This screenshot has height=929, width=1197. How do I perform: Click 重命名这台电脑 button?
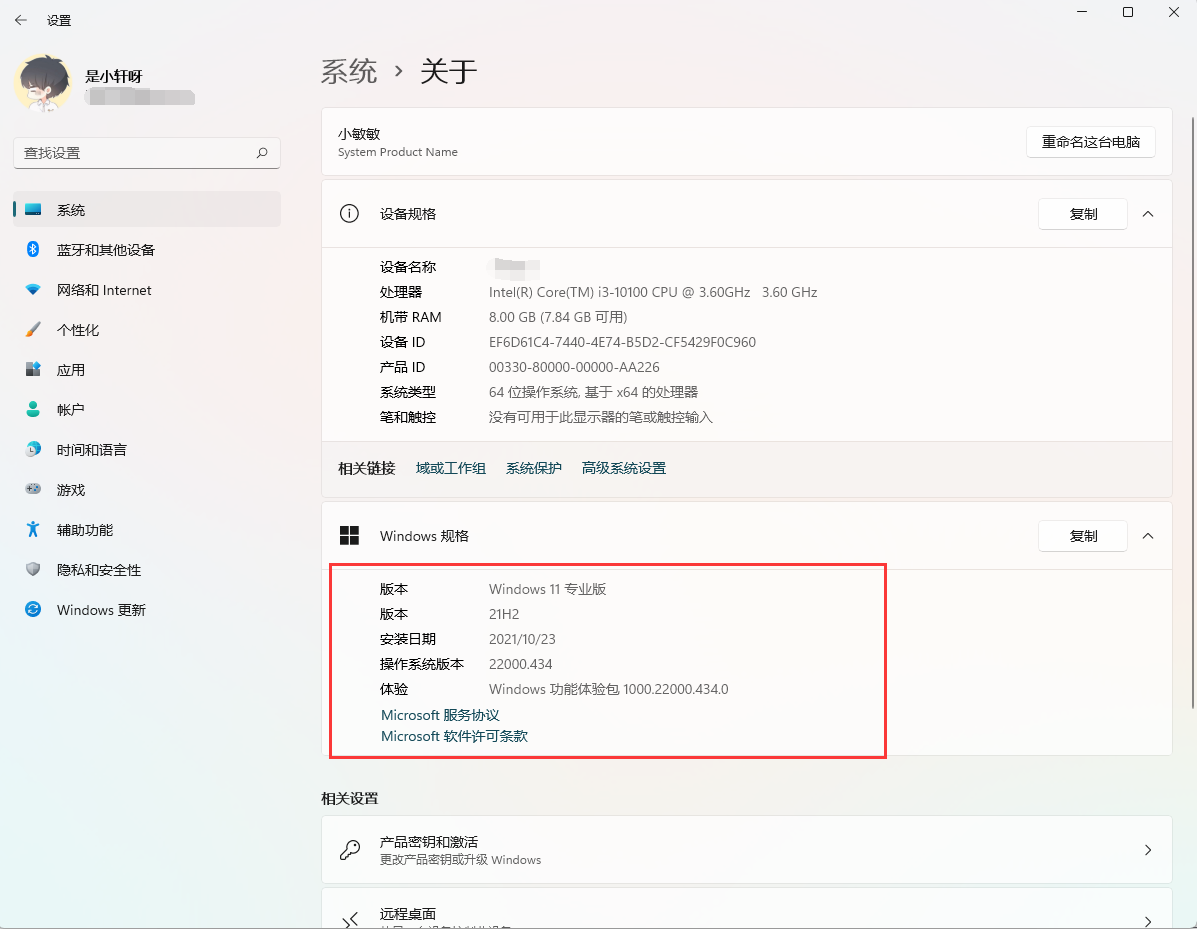point(1090,142)
